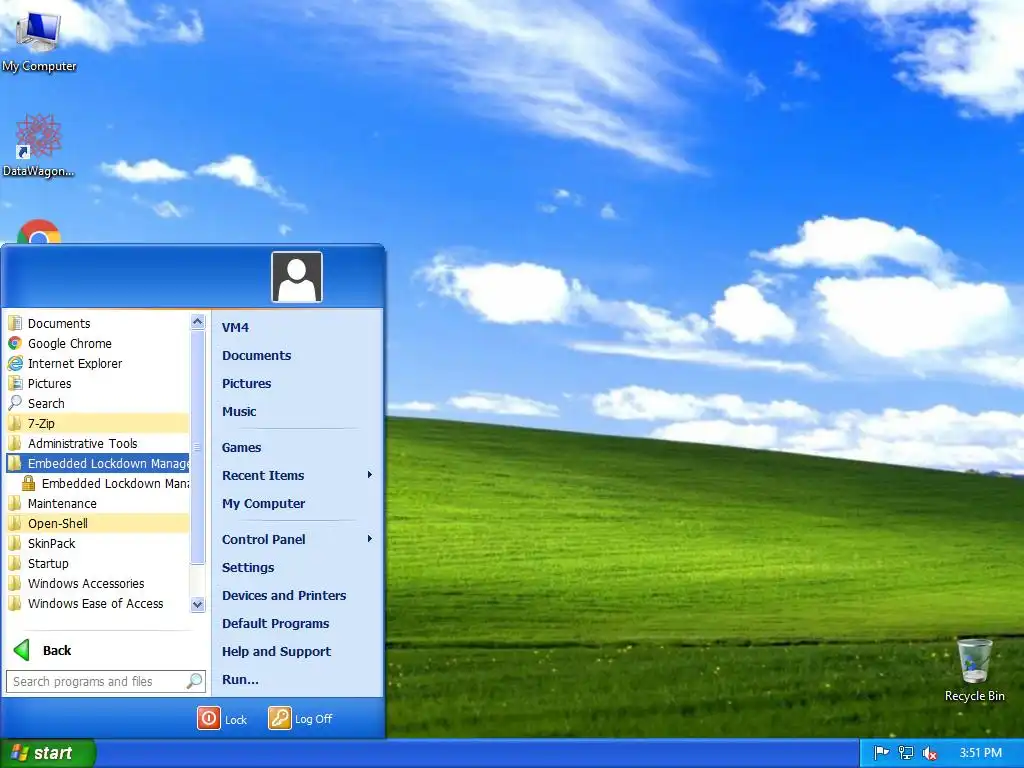Launch DataWagon desktop shortcut

pos(39,145)
